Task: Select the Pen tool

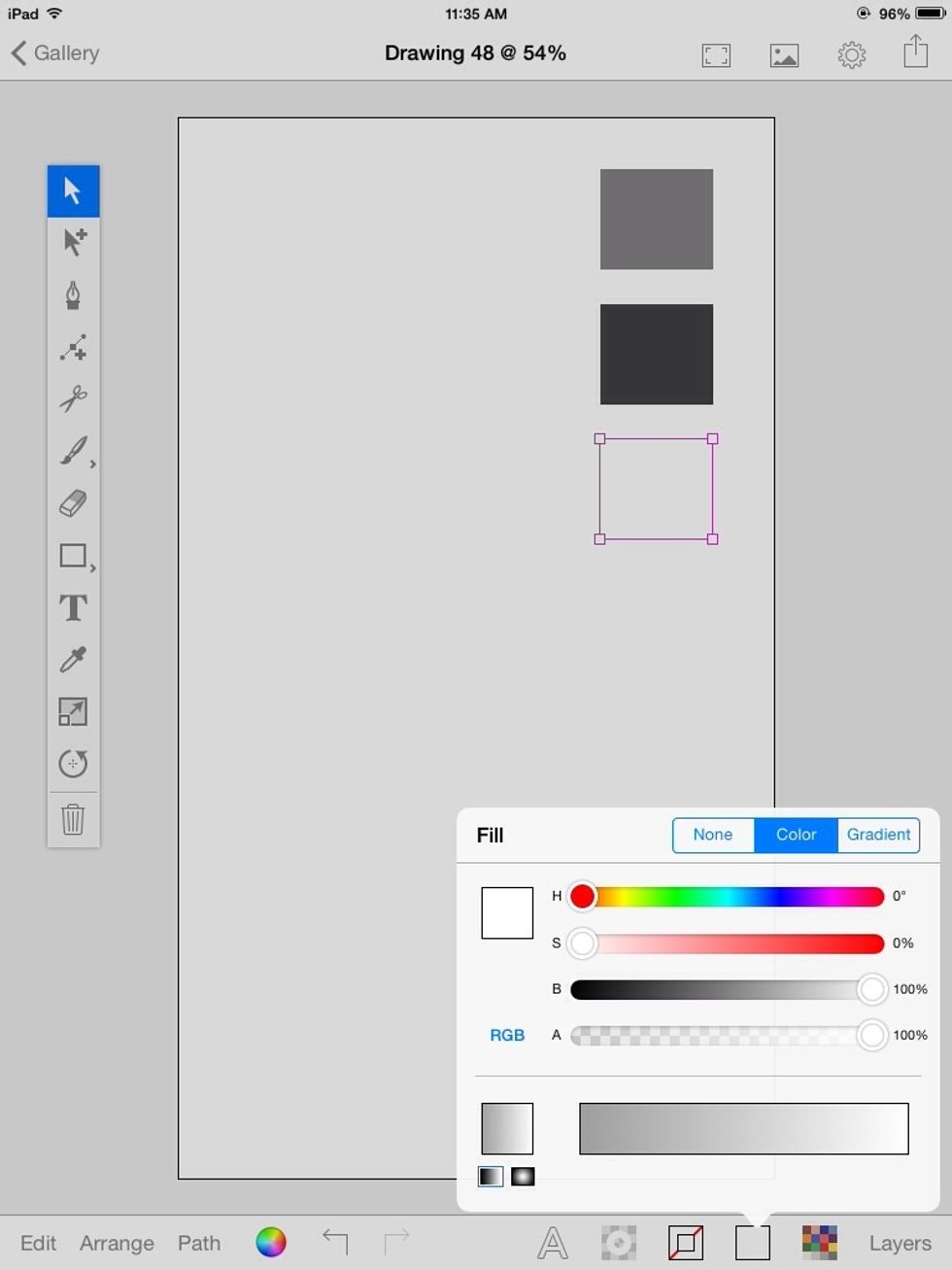Action: click(73, 294)
